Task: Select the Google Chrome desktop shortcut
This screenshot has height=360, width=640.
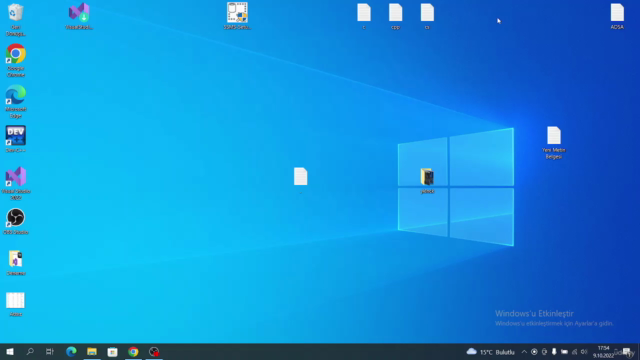Action: 16,60
